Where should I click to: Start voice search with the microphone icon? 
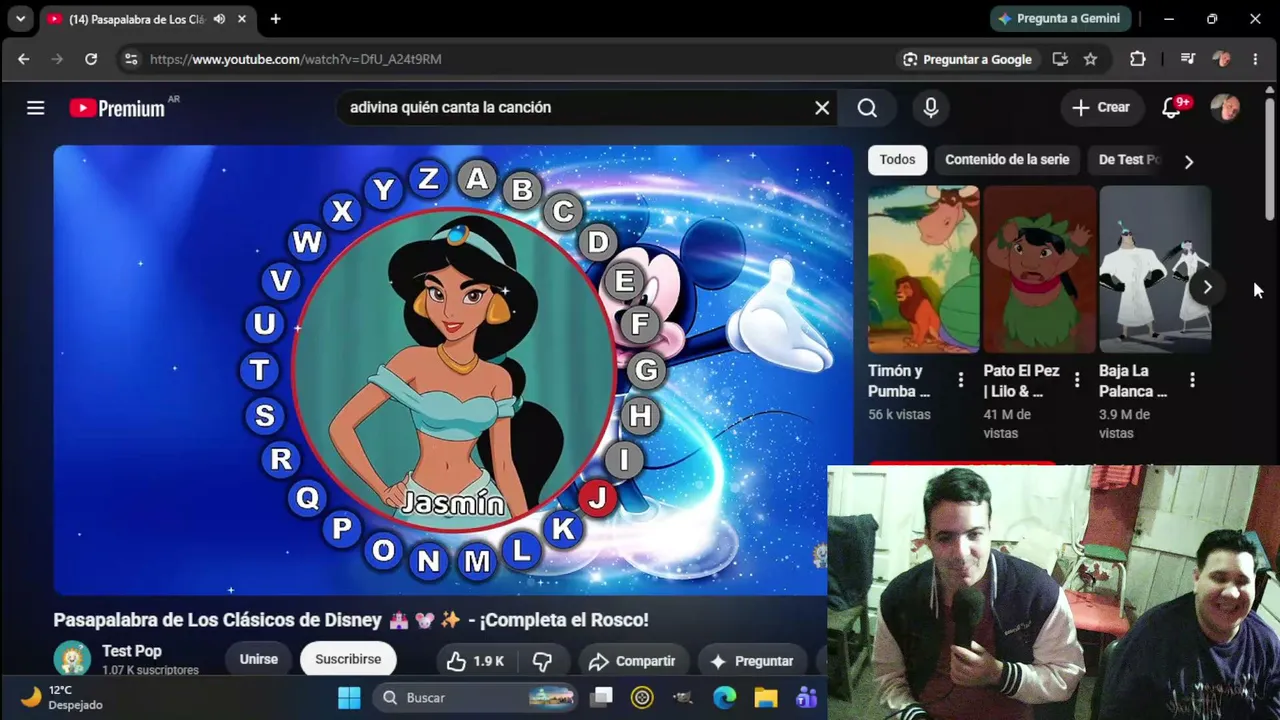pos(931,108)
